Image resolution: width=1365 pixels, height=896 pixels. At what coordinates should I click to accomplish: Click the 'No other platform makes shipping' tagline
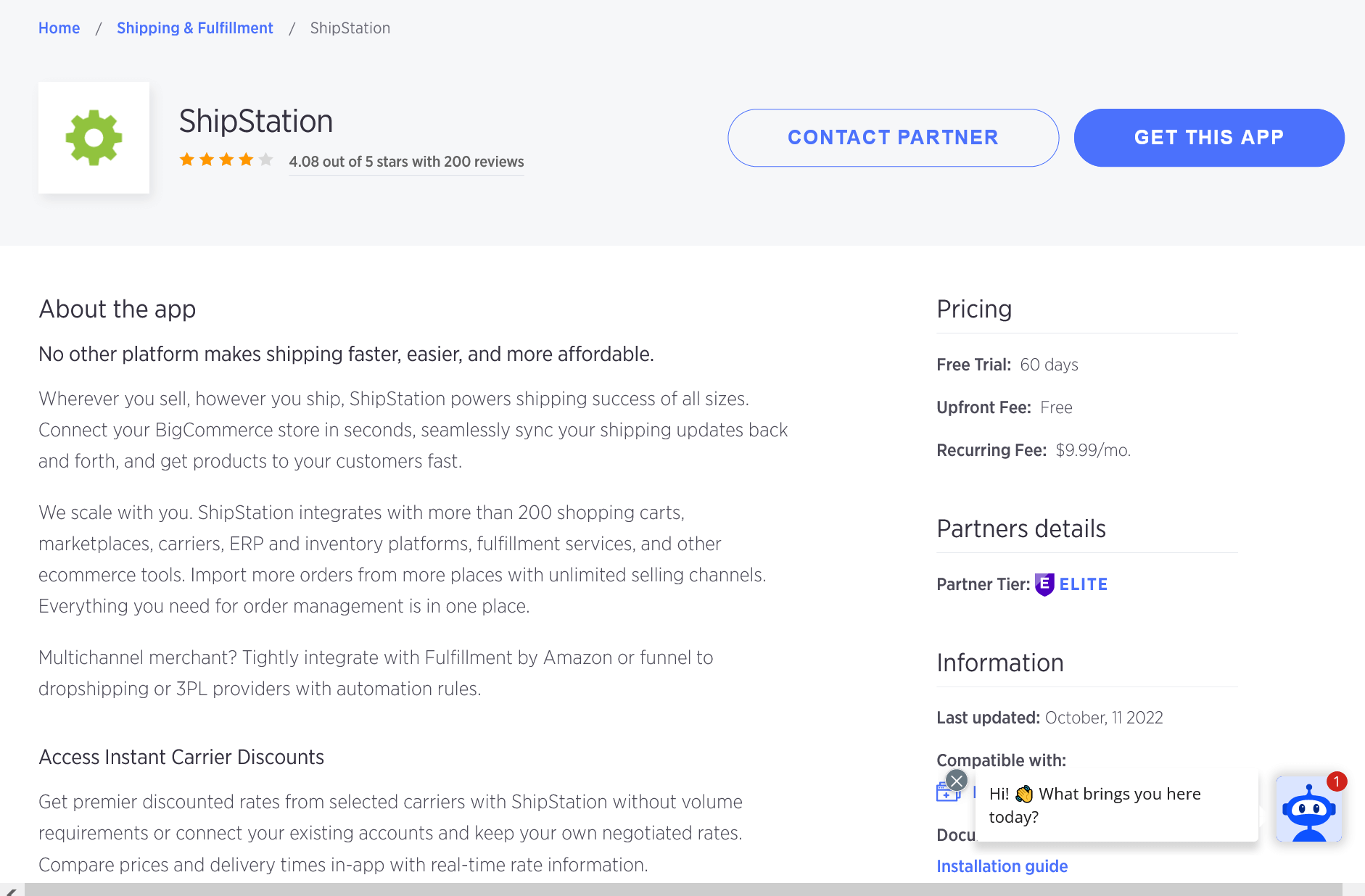click(x=346, y=354)
